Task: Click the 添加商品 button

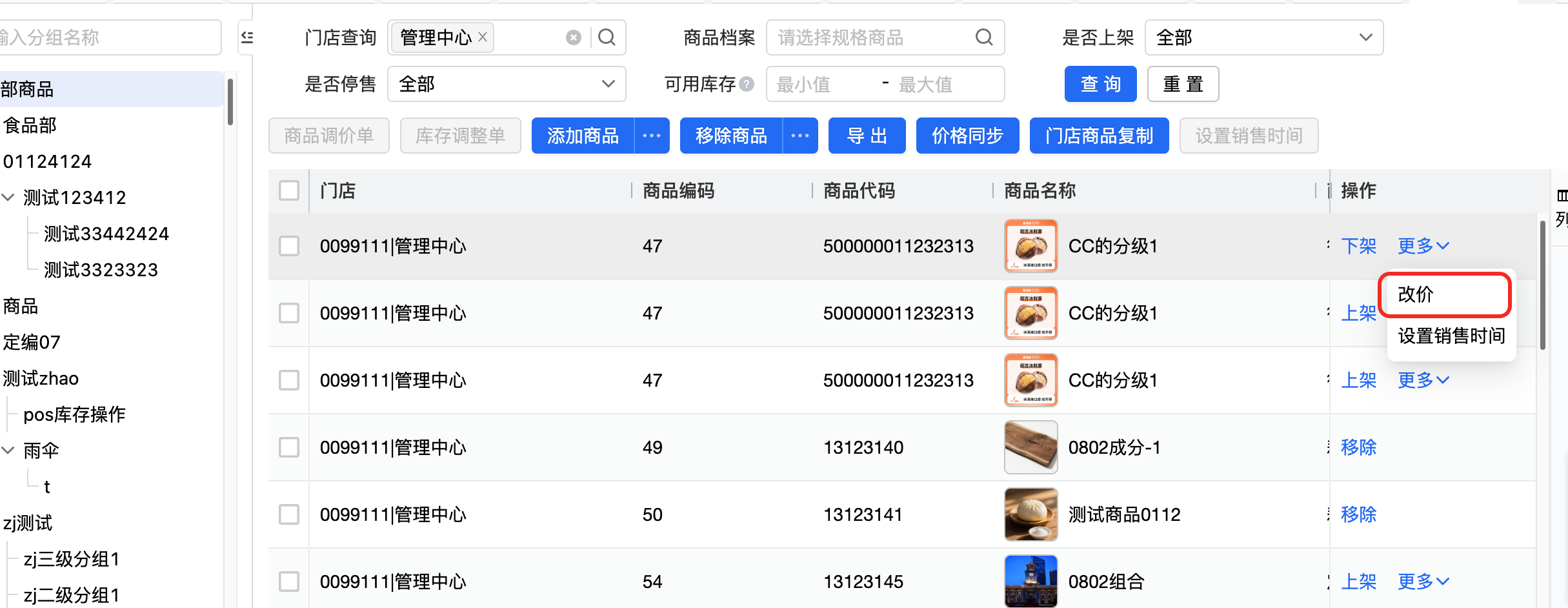Action: [x=583, y=136]
